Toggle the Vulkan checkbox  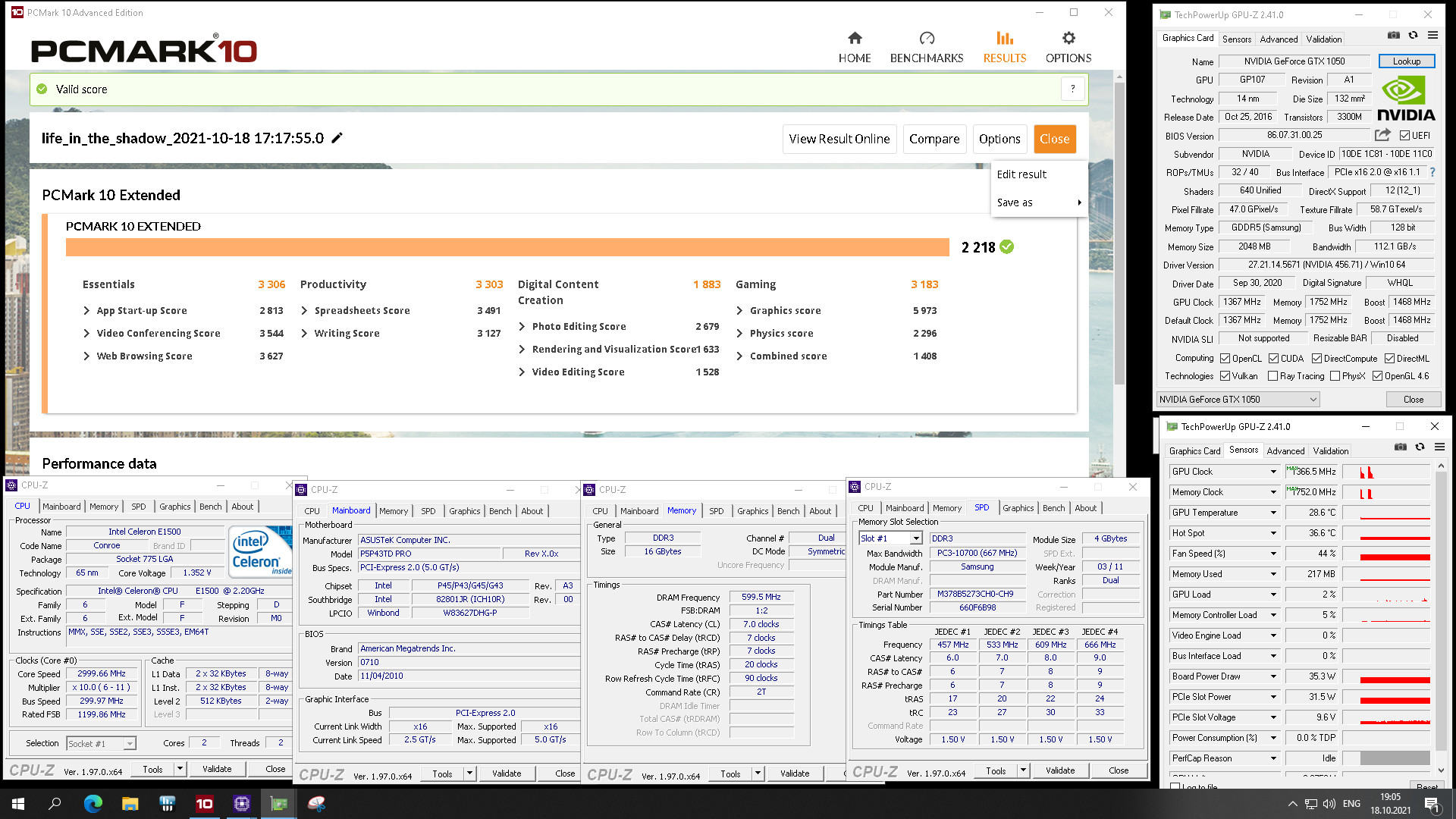point(1225,375)
